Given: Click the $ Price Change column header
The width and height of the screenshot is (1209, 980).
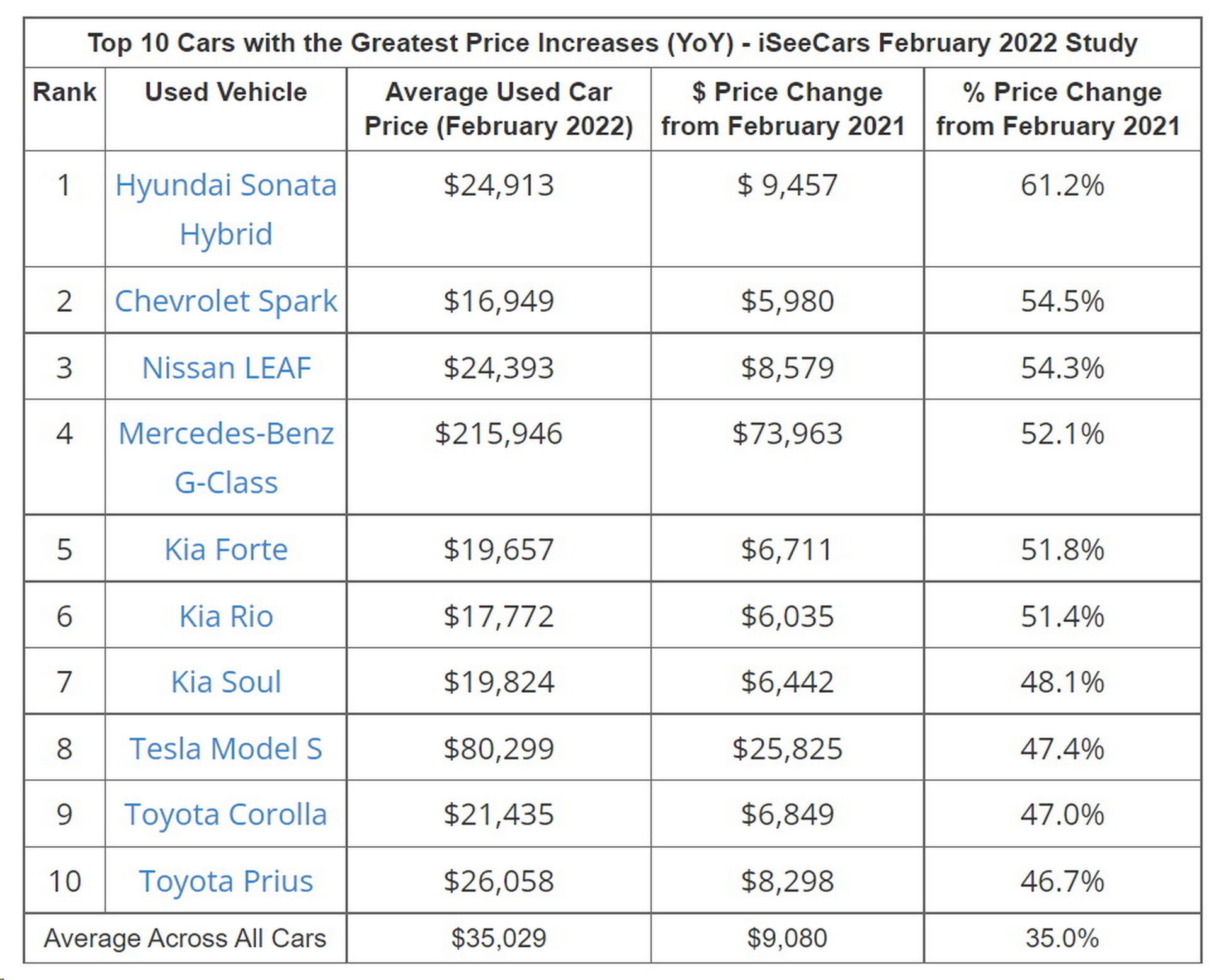Looking at the screenshot, I should click(786, 109).
